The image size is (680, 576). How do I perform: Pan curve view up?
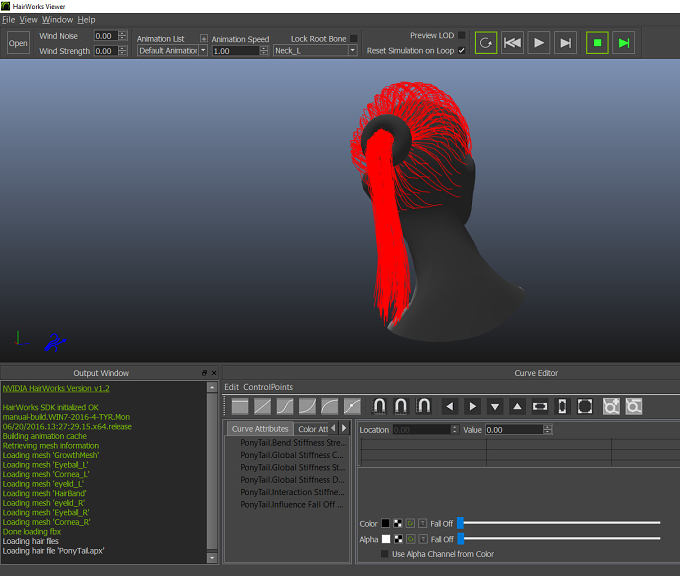[x=517, y=406]
